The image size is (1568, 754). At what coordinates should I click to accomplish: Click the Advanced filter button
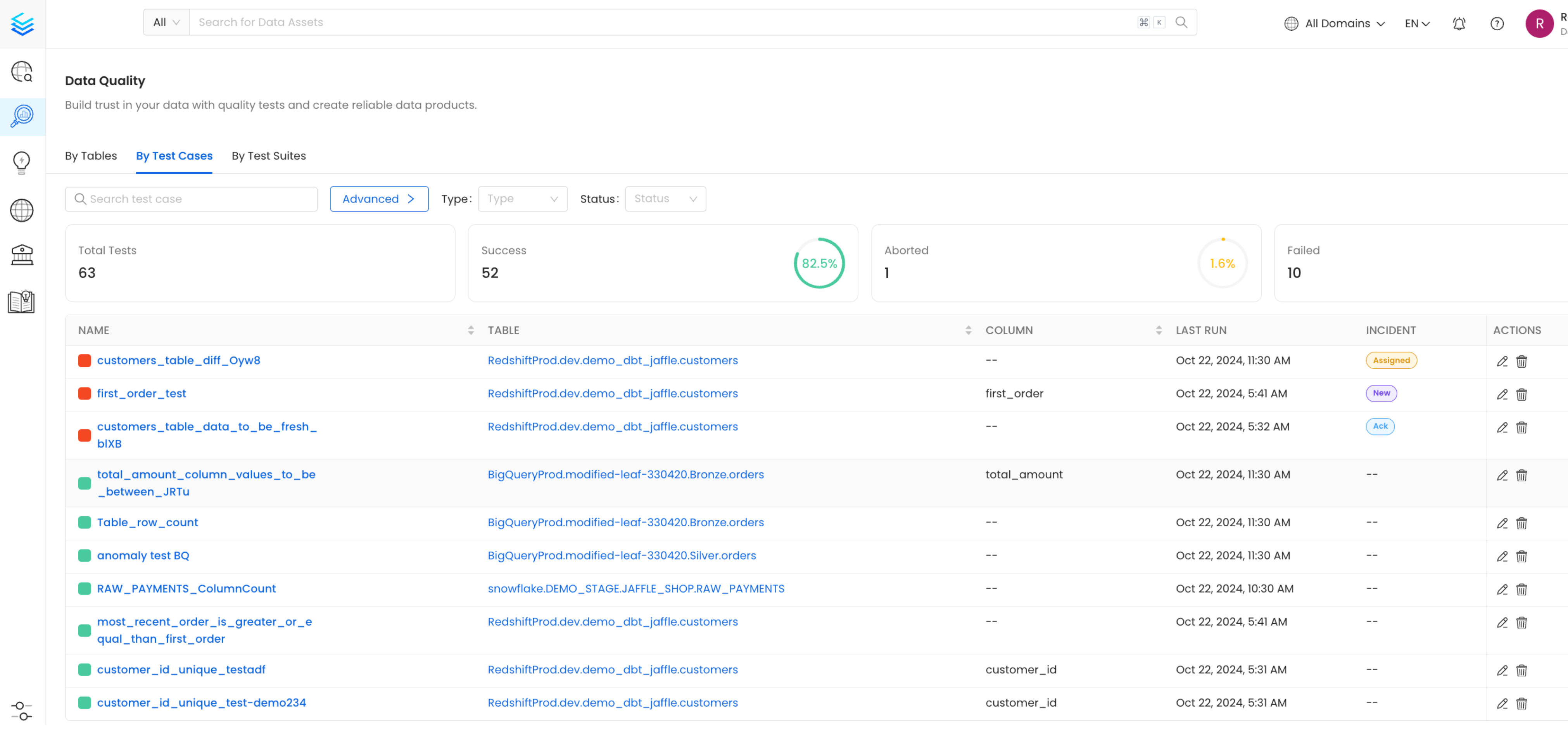click(378, 199)
